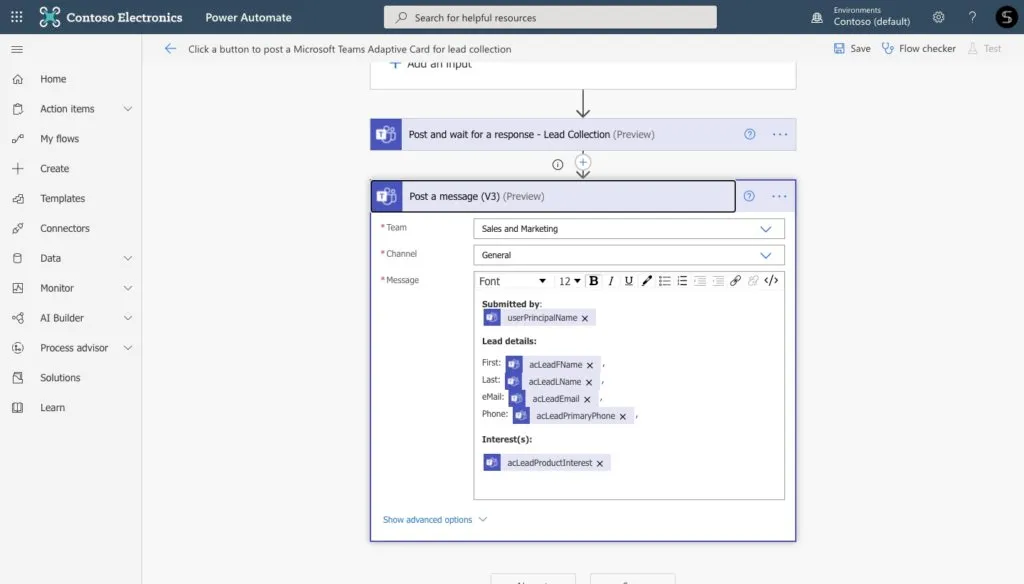
Task: Open the settings gear icon
Action: pyautogui.click(x=938, y=17)
